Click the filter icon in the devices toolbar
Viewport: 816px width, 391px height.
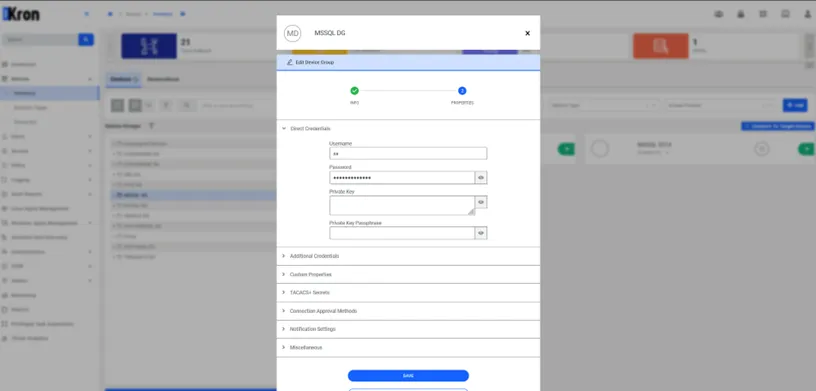click(166, 106)
